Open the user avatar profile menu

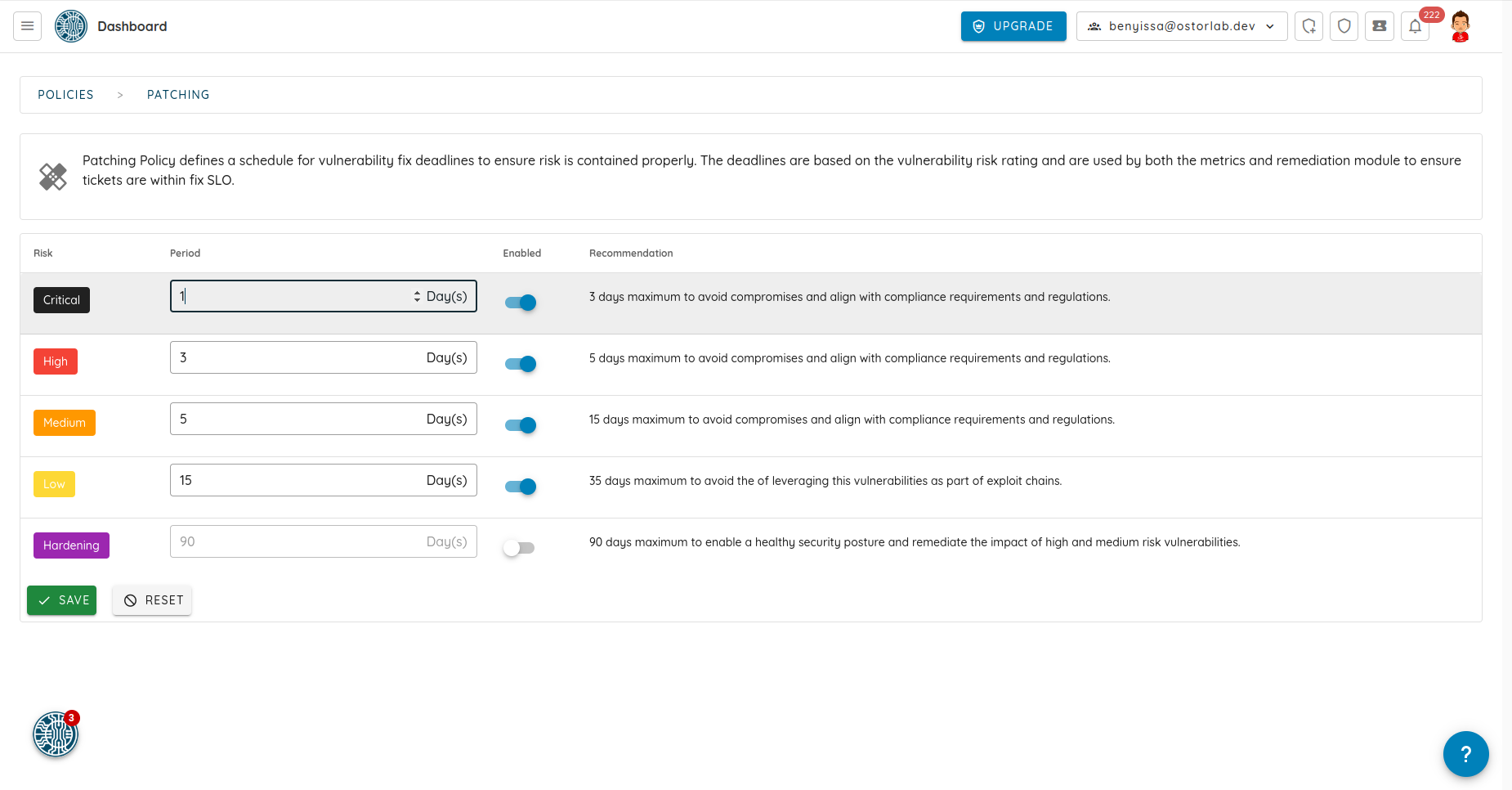coord(1461,26)
